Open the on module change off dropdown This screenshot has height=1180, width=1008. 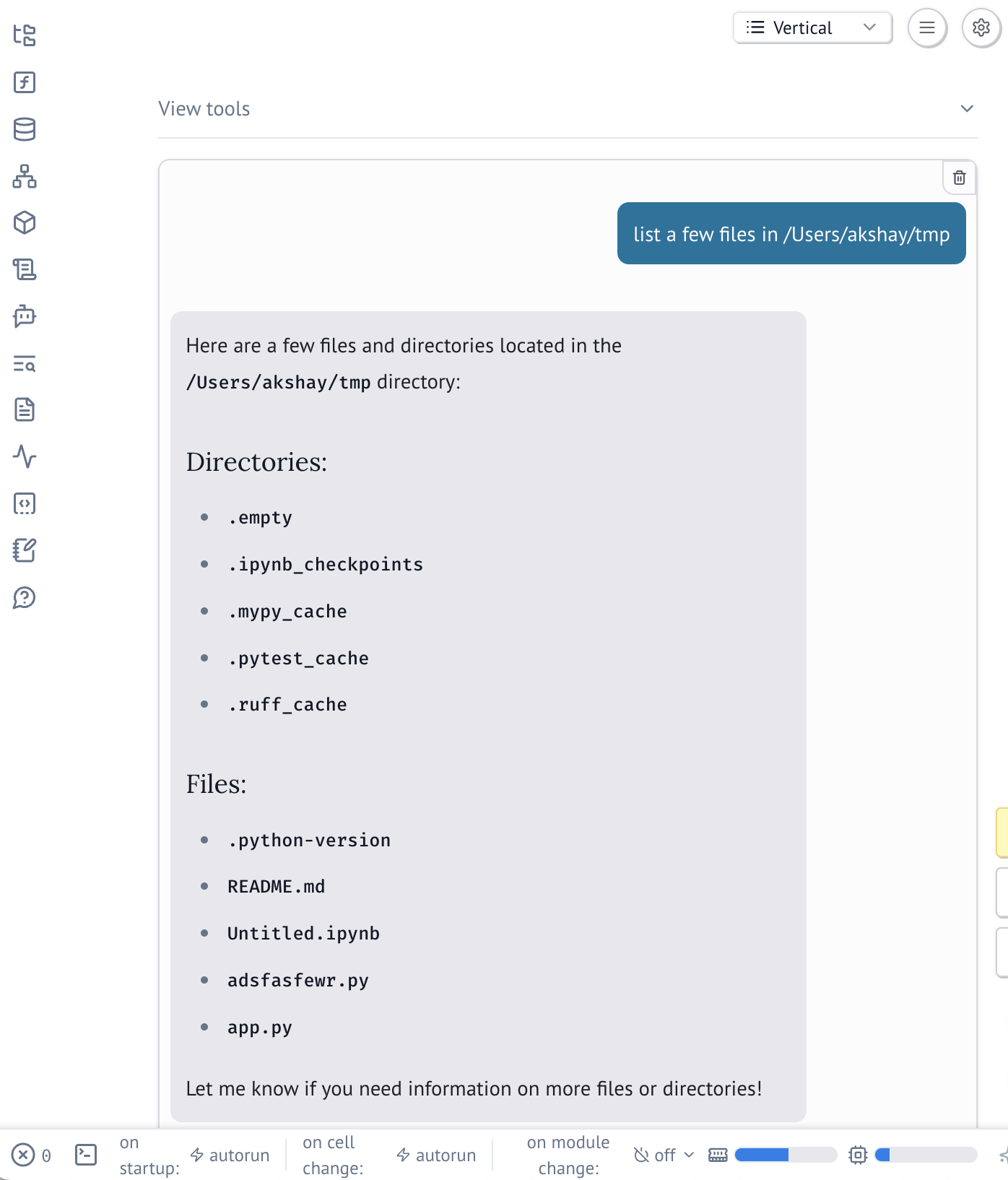click(664, 1155)
